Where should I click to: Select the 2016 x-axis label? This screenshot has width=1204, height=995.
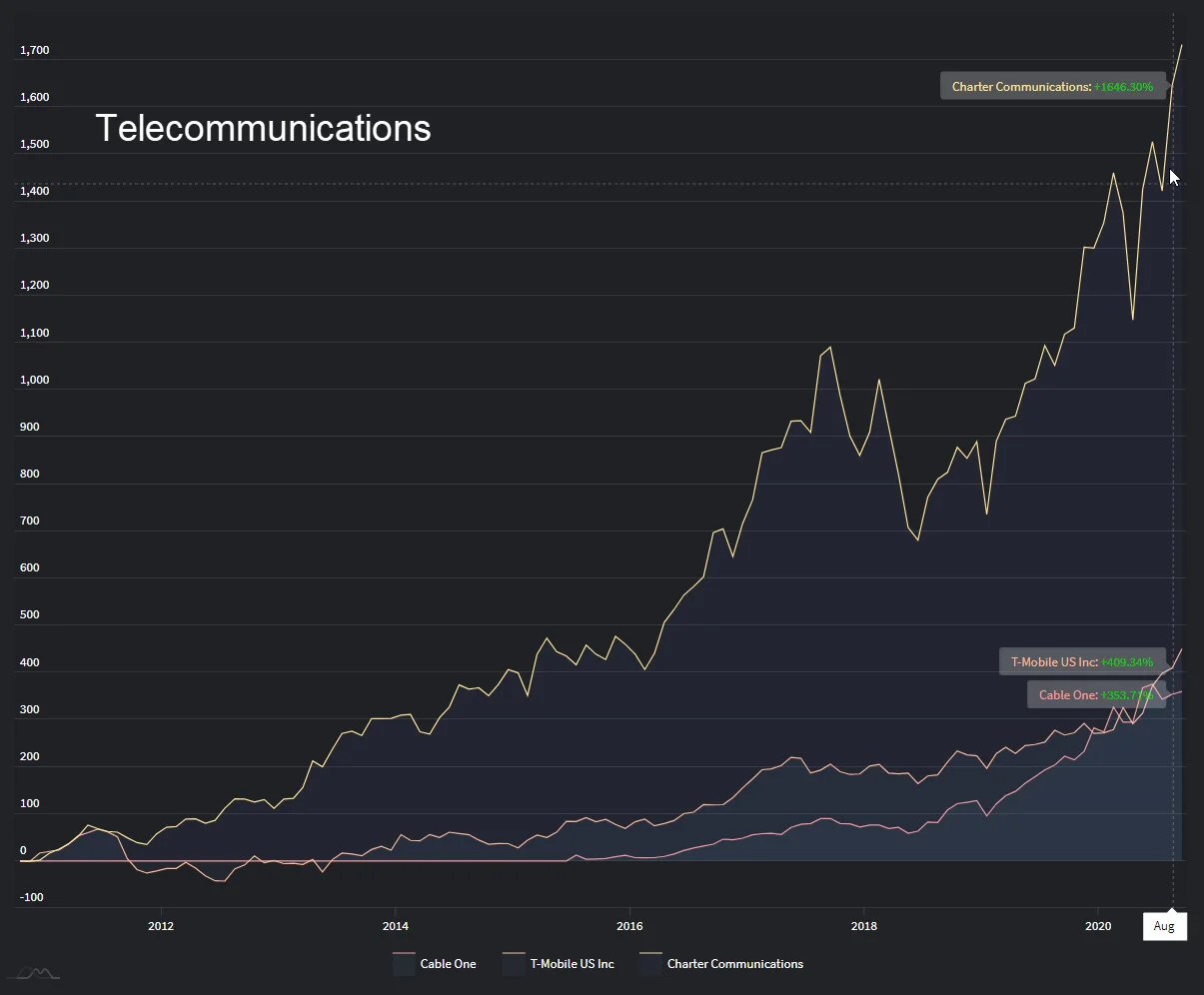point(629,926)
